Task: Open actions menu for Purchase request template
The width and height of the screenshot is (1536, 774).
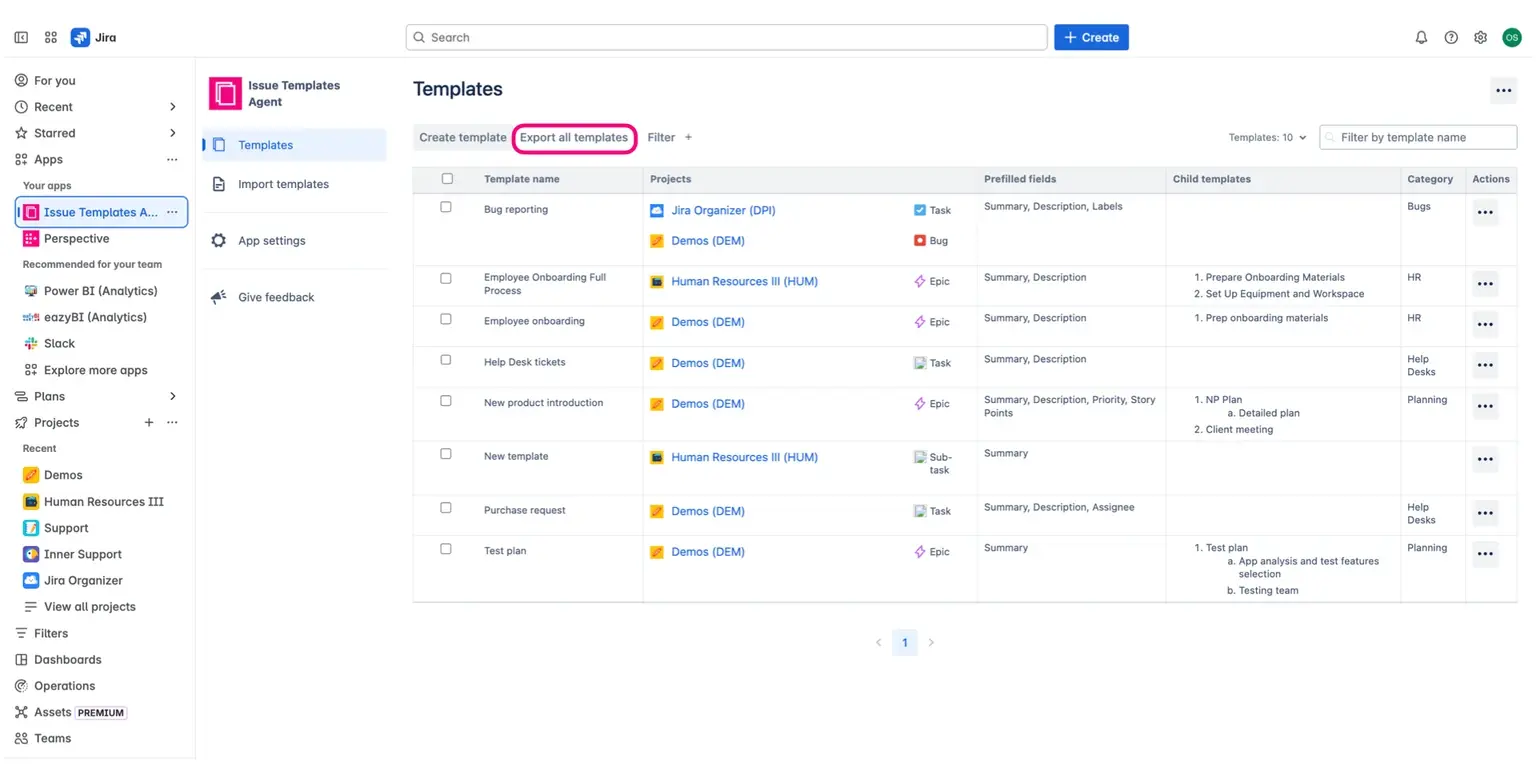Action: [1485, 513]
